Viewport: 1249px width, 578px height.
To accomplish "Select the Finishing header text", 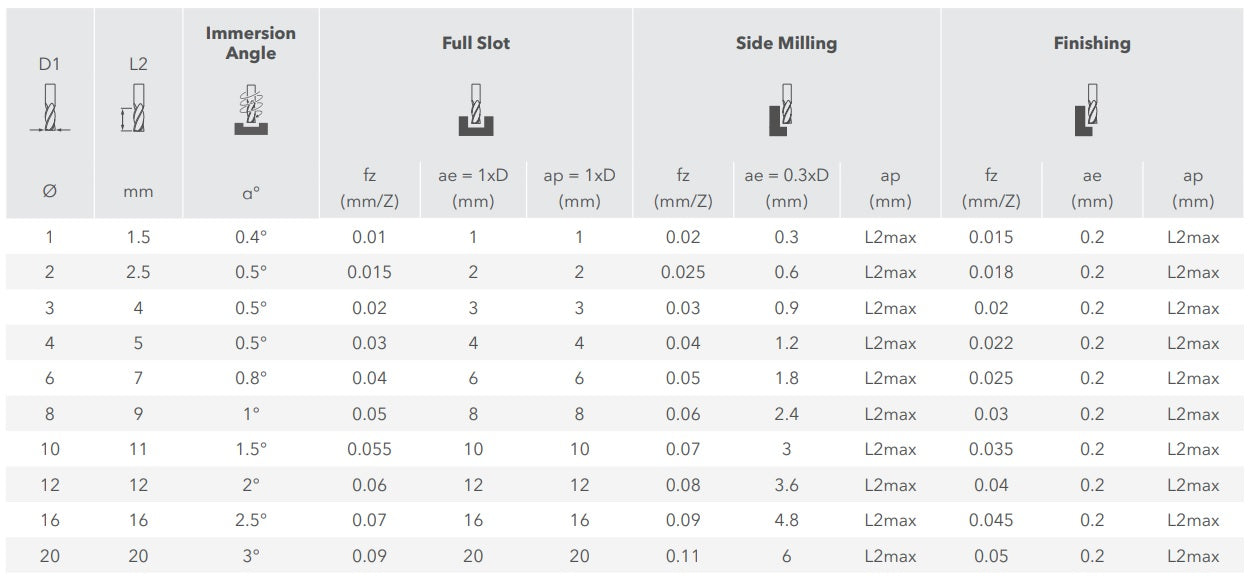I will click(1091, 43).
